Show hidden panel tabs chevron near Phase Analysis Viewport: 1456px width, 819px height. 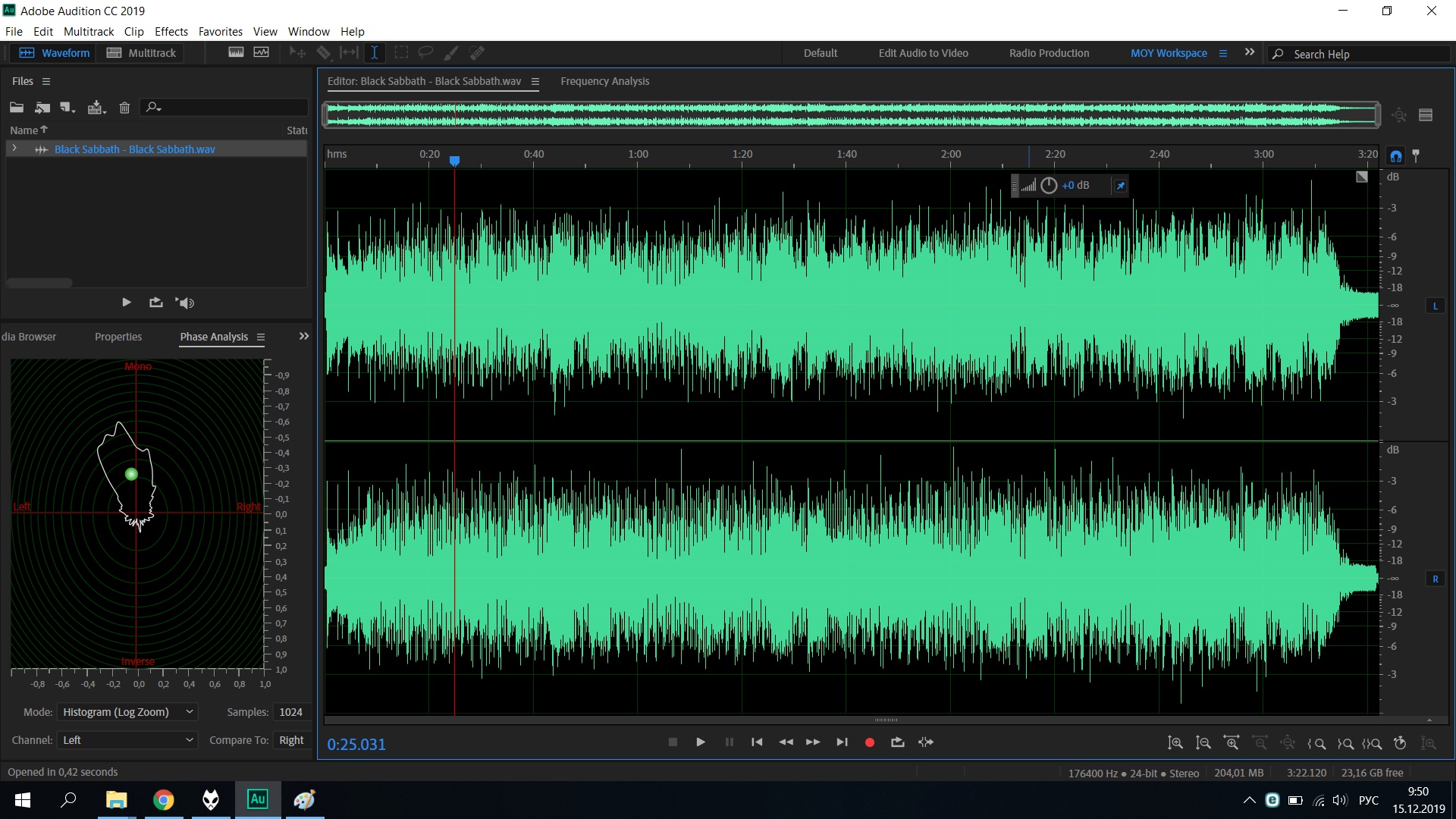point(304,336)
